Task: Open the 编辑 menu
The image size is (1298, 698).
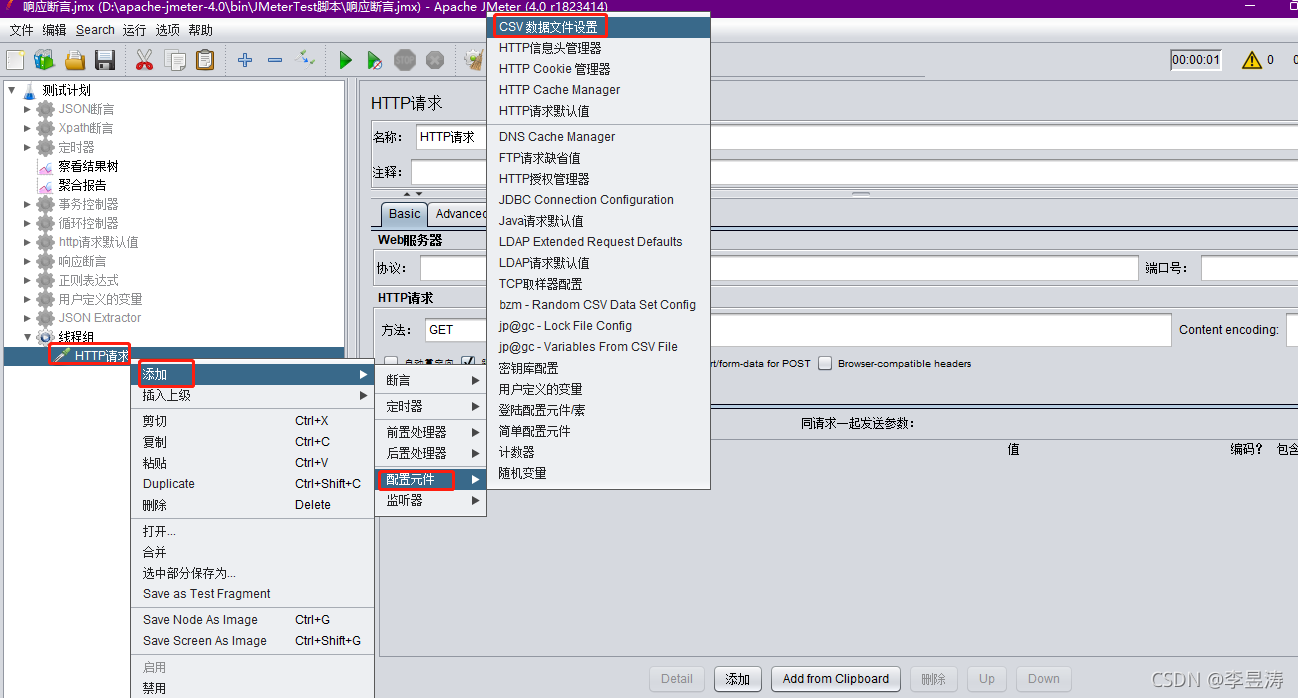Action: (x=54, y=30)
